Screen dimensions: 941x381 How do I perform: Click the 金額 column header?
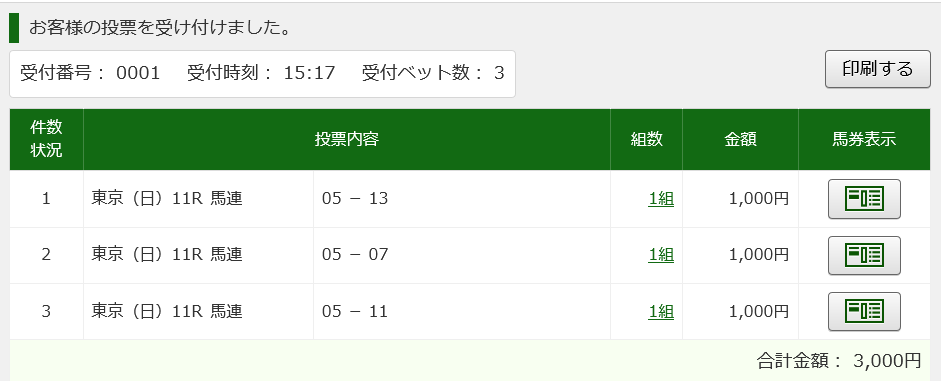(x=740, y=139)
